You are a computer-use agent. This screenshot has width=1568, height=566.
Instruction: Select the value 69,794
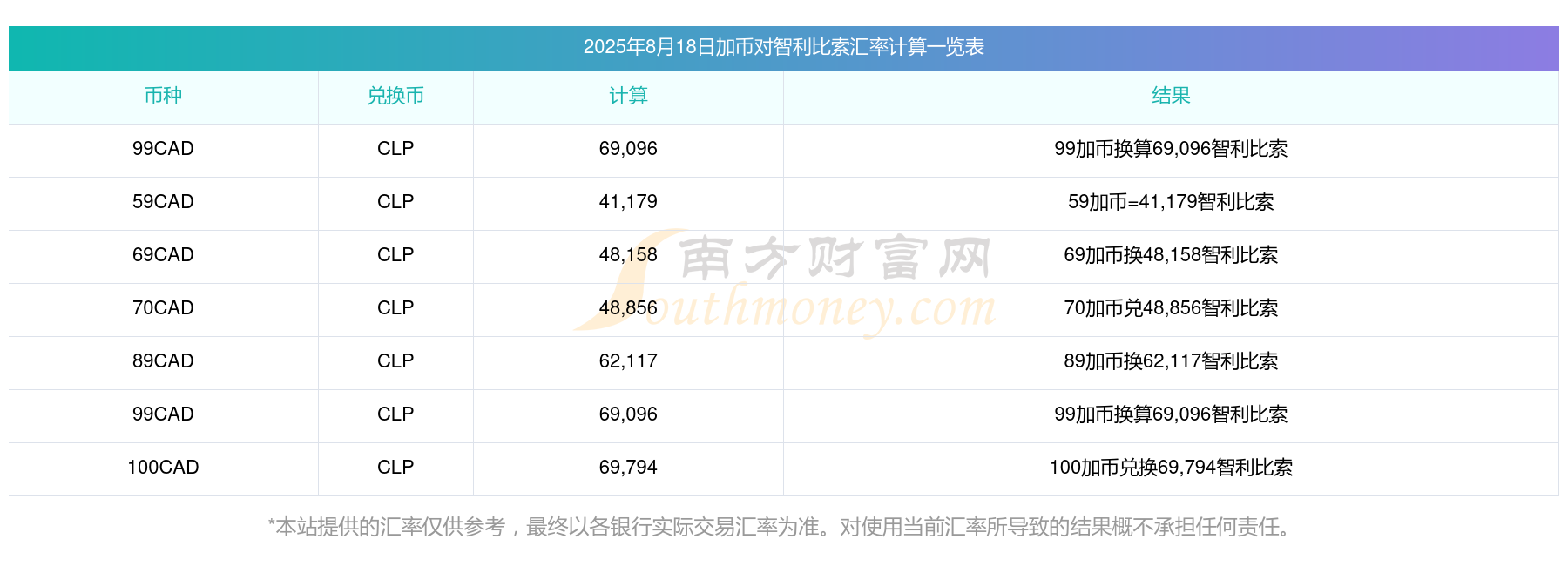click(x=628, y=468)
